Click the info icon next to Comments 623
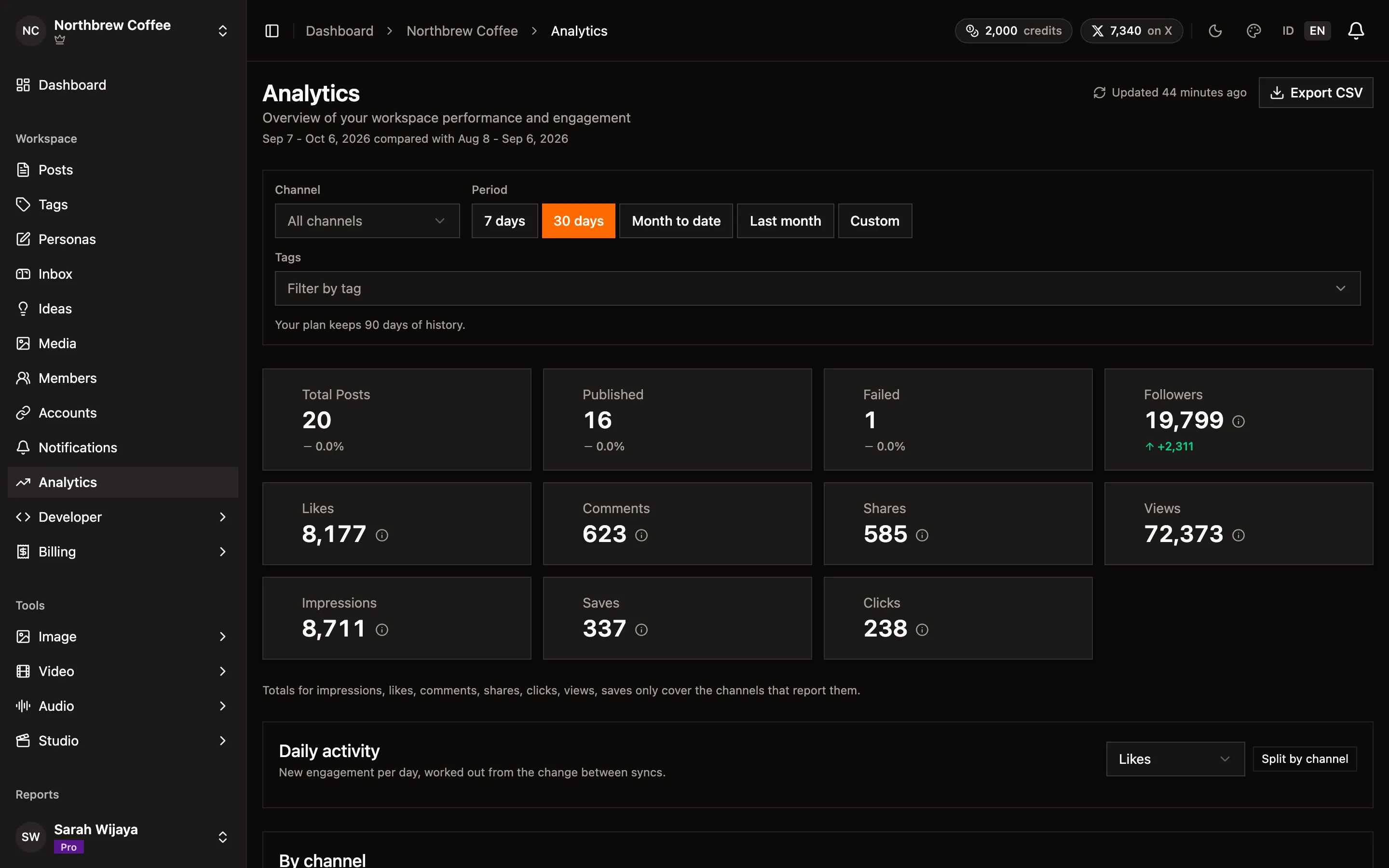Viewport: 1389px width, 868px height. 641,535
